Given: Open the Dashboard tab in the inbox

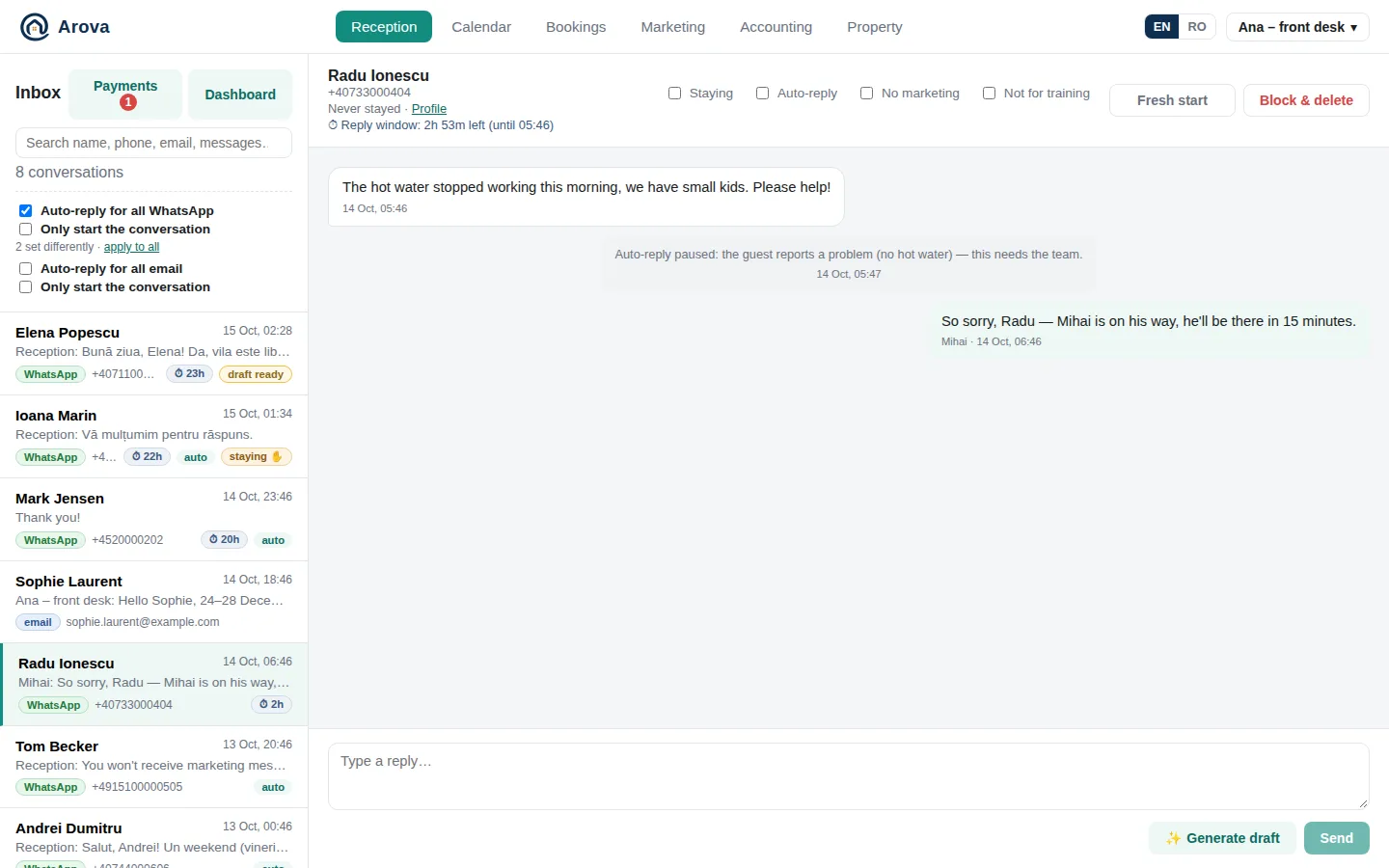Looking at the screenshot, I should pos(240,95).
